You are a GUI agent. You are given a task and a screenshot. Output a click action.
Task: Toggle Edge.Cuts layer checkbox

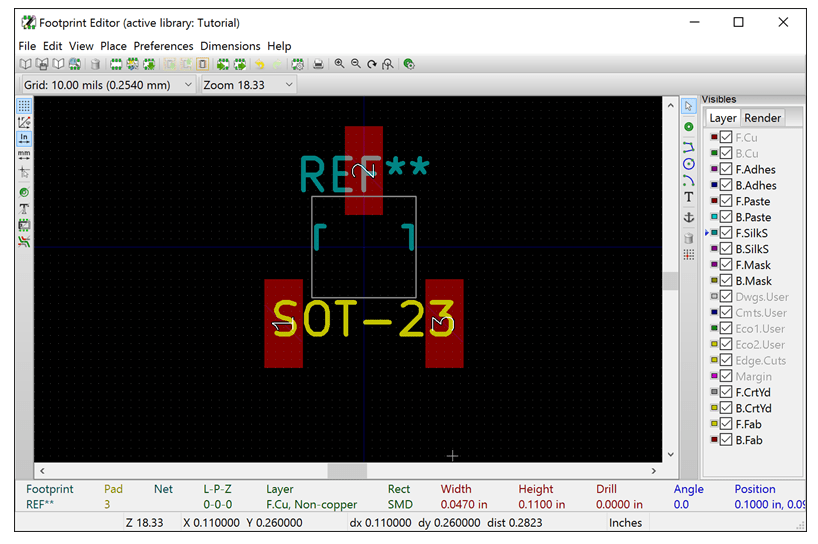(x=726, y=360)
